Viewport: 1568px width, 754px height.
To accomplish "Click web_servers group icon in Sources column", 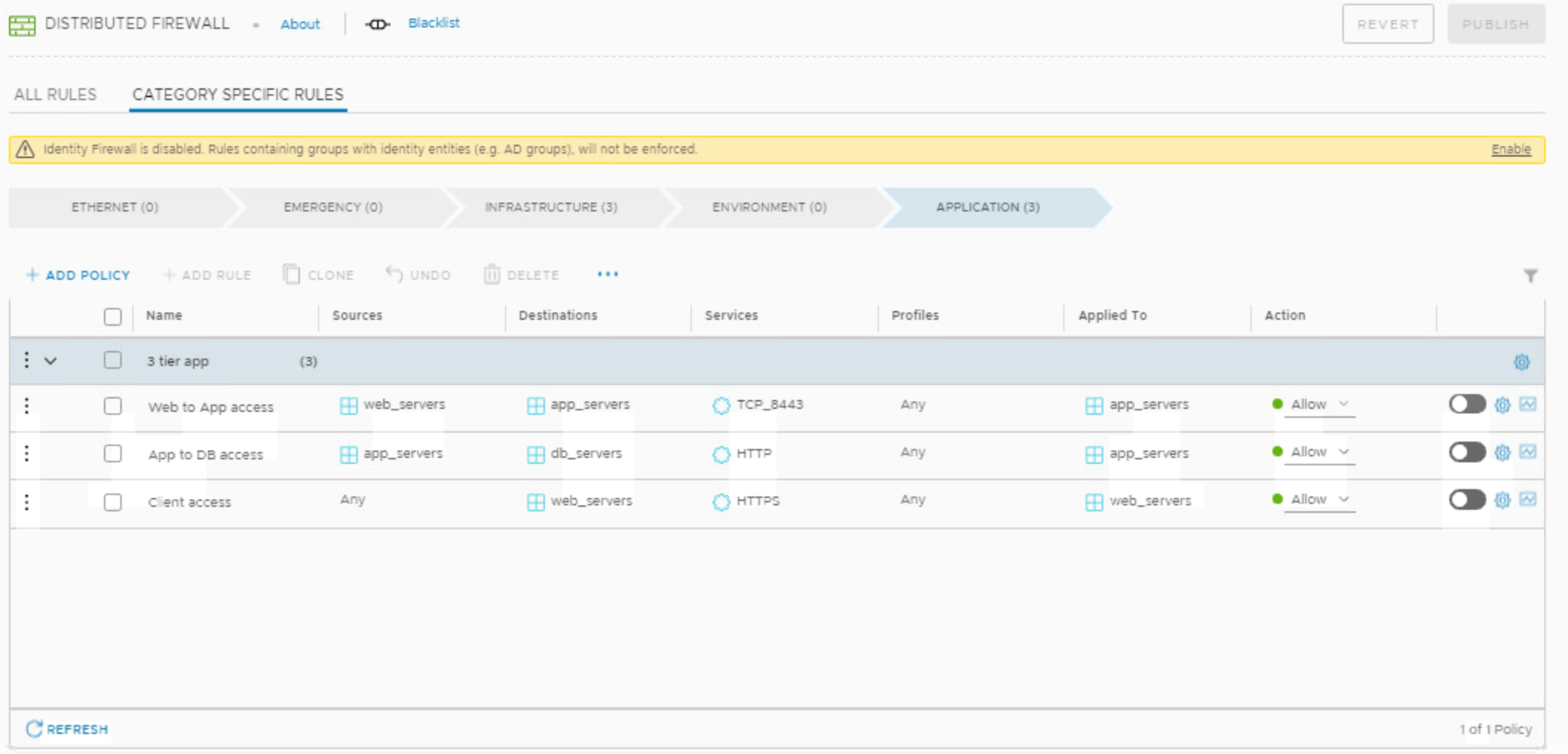I will [x=348, y=405].
